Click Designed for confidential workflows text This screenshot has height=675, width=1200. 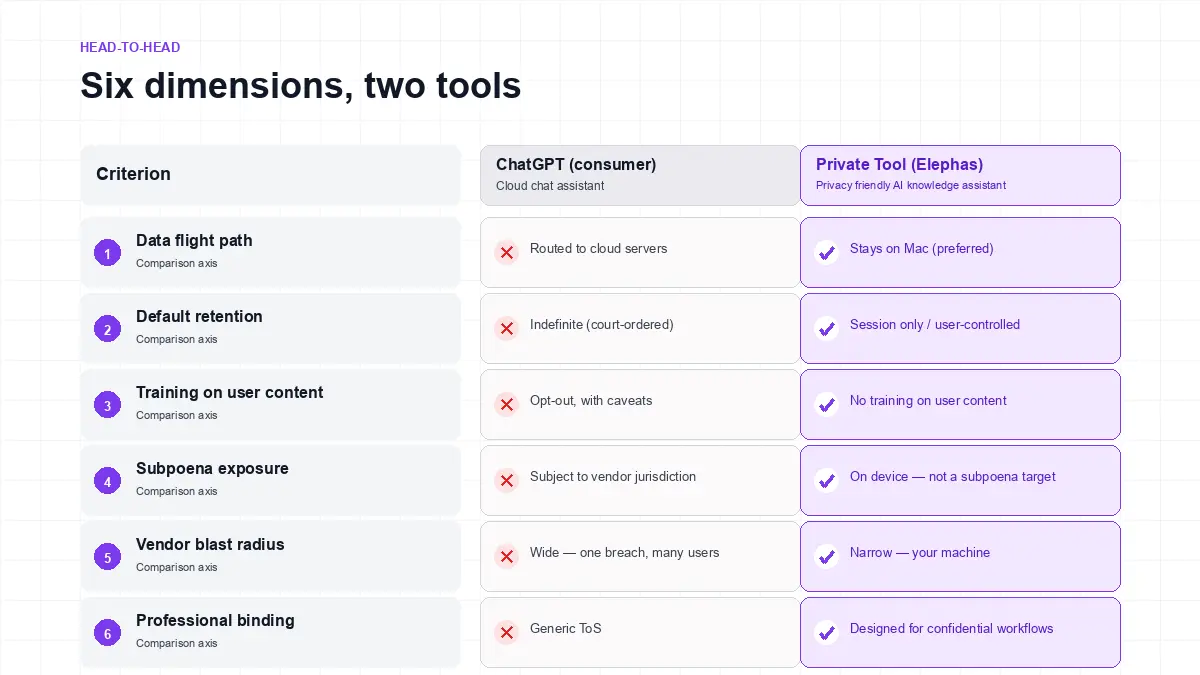point(951,629)
